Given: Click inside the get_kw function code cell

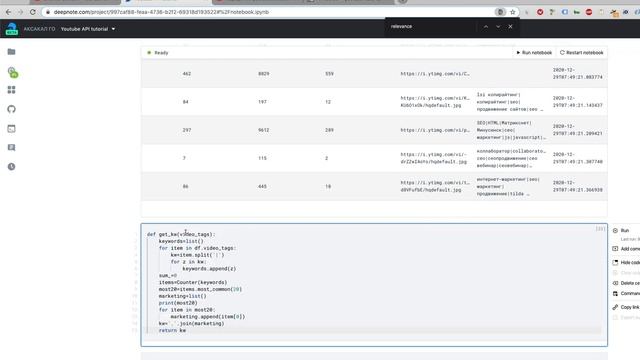Looking at the screenshot, I should pos(374,285).
